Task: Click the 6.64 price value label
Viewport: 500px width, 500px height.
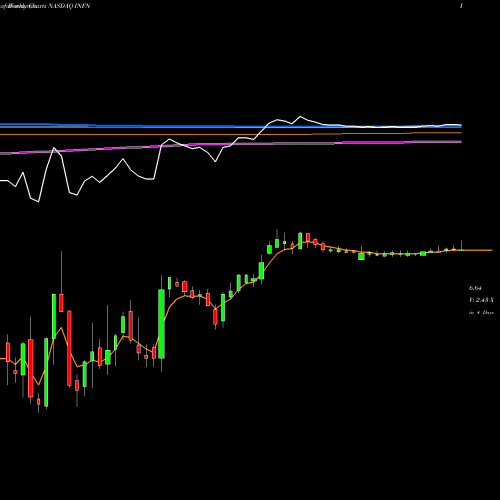Action: pyautogui.click(x=475, y=288)
